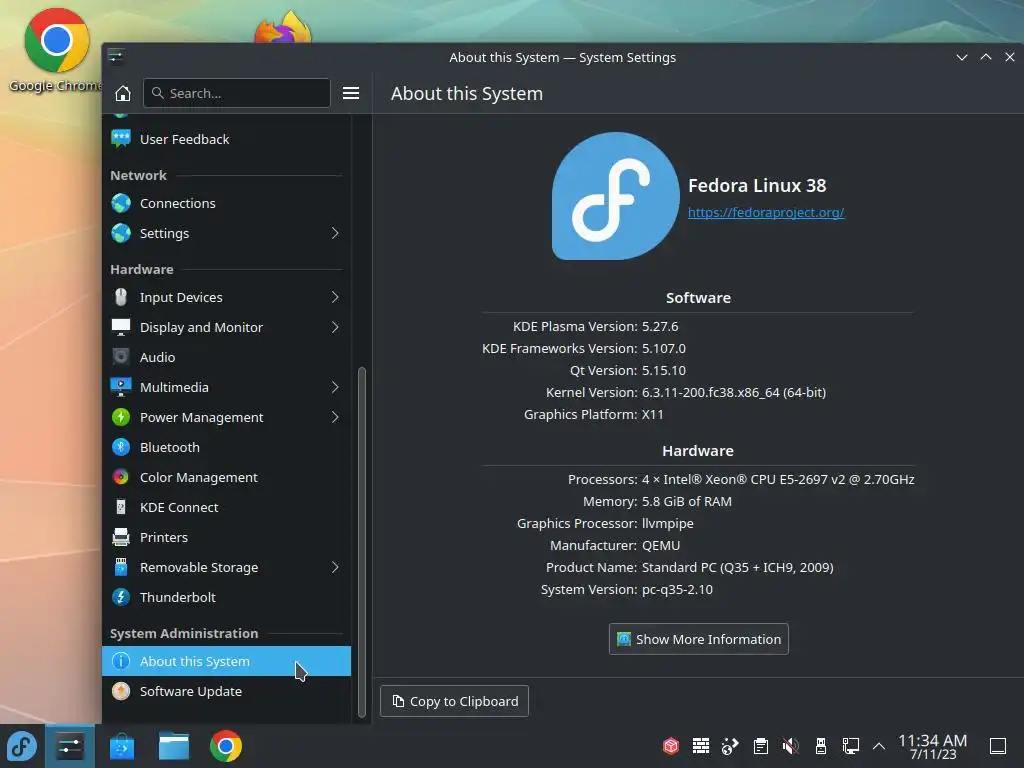The width and height of the screenshot is (1024, 768).
Task: Select the Bluetooth sidebar label
Action: pos(170,447)
